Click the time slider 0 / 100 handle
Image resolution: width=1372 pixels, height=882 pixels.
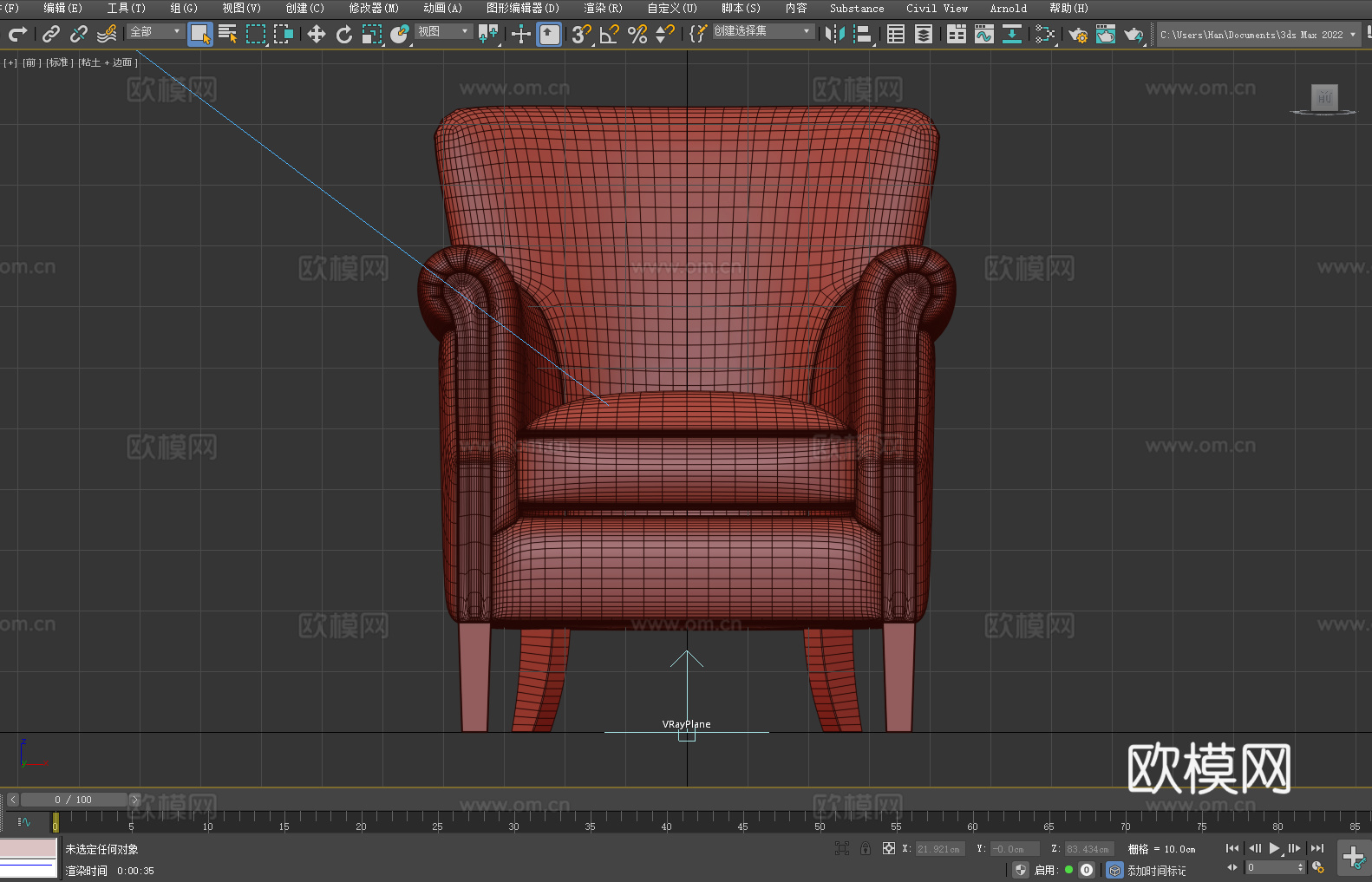74,800
